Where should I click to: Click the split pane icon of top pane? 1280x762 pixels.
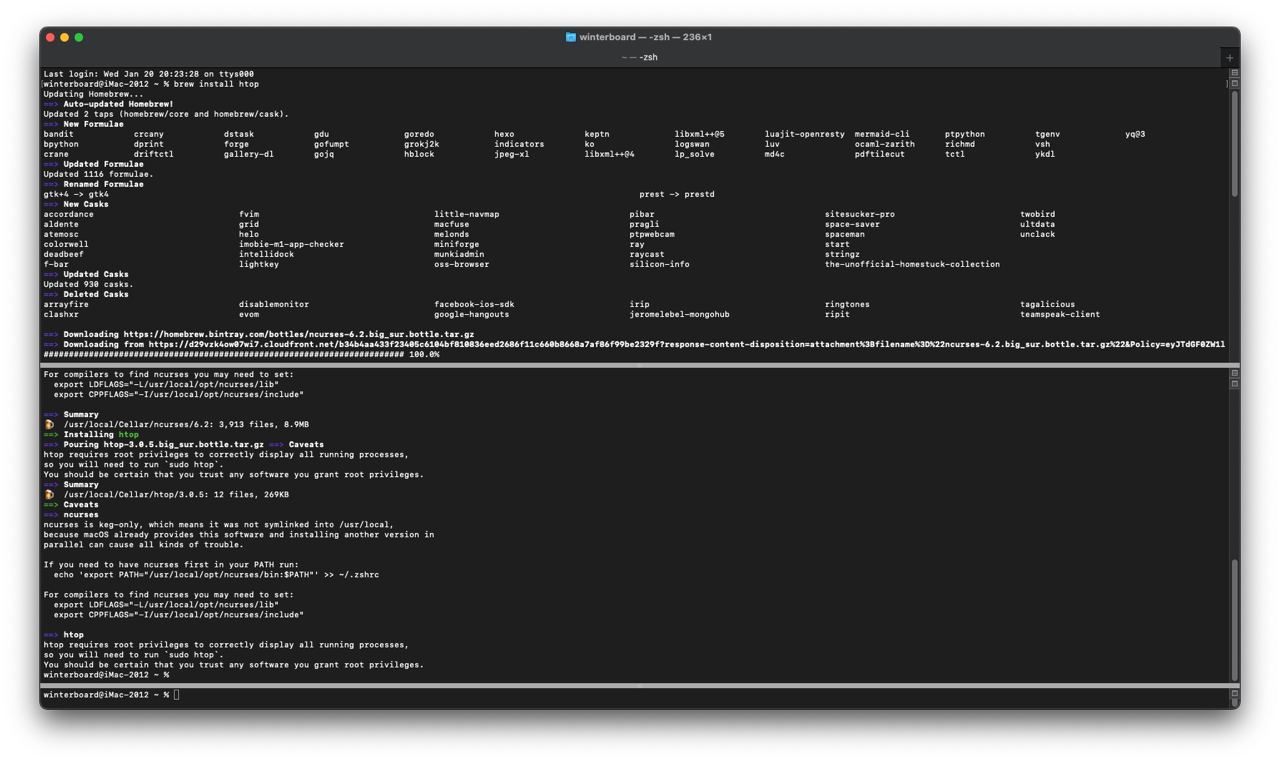coord(1235,73)
